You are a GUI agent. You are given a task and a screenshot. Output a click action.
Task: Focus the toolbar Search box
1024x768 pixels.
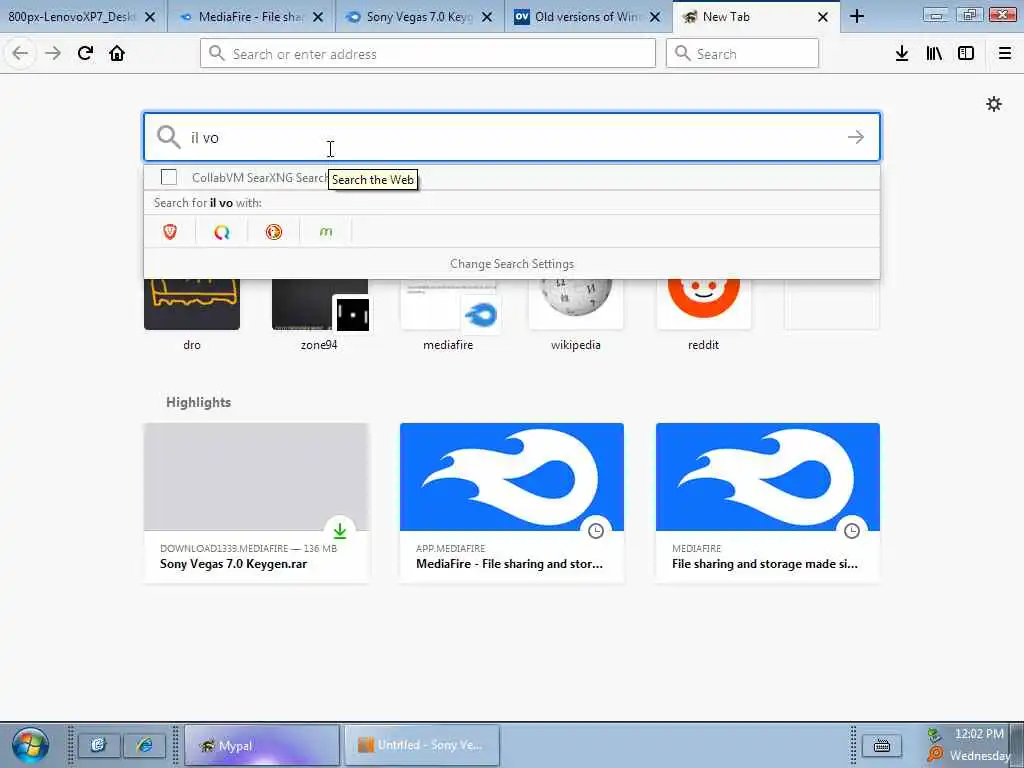pos(742,54)
